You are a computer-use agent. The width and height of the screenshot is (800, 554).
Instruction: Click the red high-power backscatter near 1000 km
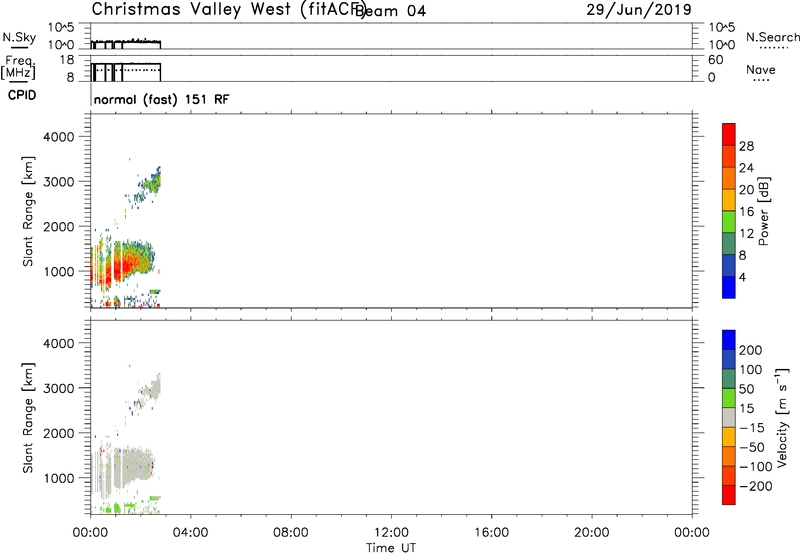coord(122,268)
